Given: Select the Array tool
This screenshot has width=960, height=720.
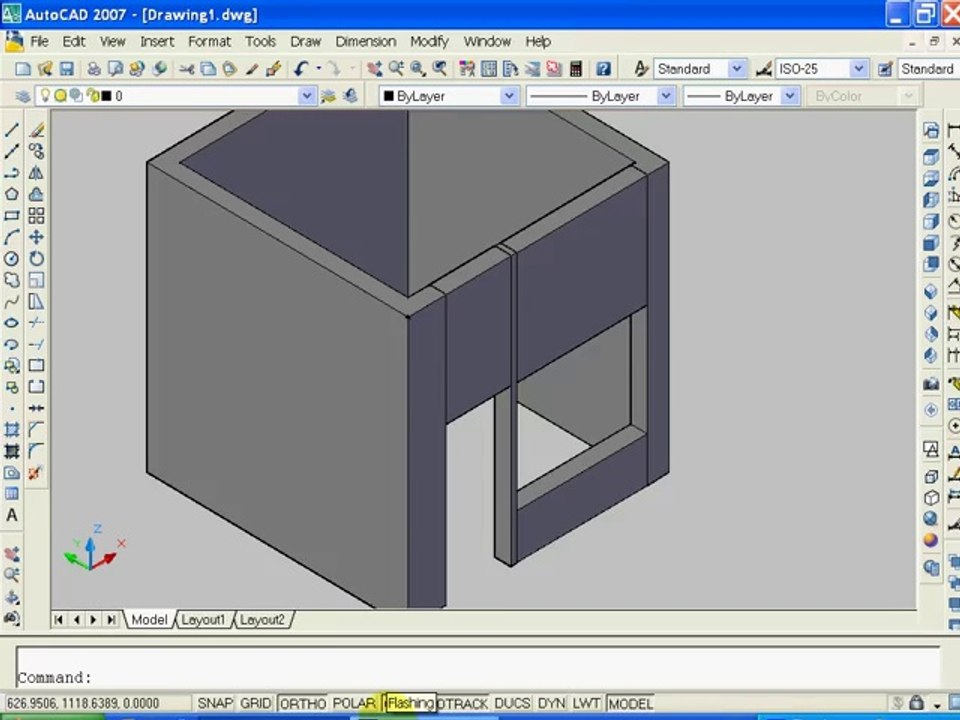Looking at the screenshot, I should pyautogui.click(x=36, y=216).
